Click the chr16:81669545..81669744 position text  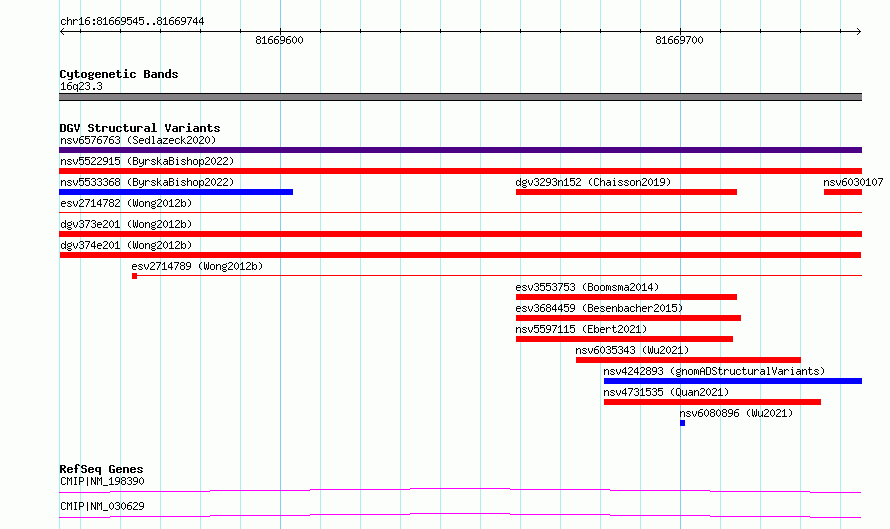click(x=132, y=22)
